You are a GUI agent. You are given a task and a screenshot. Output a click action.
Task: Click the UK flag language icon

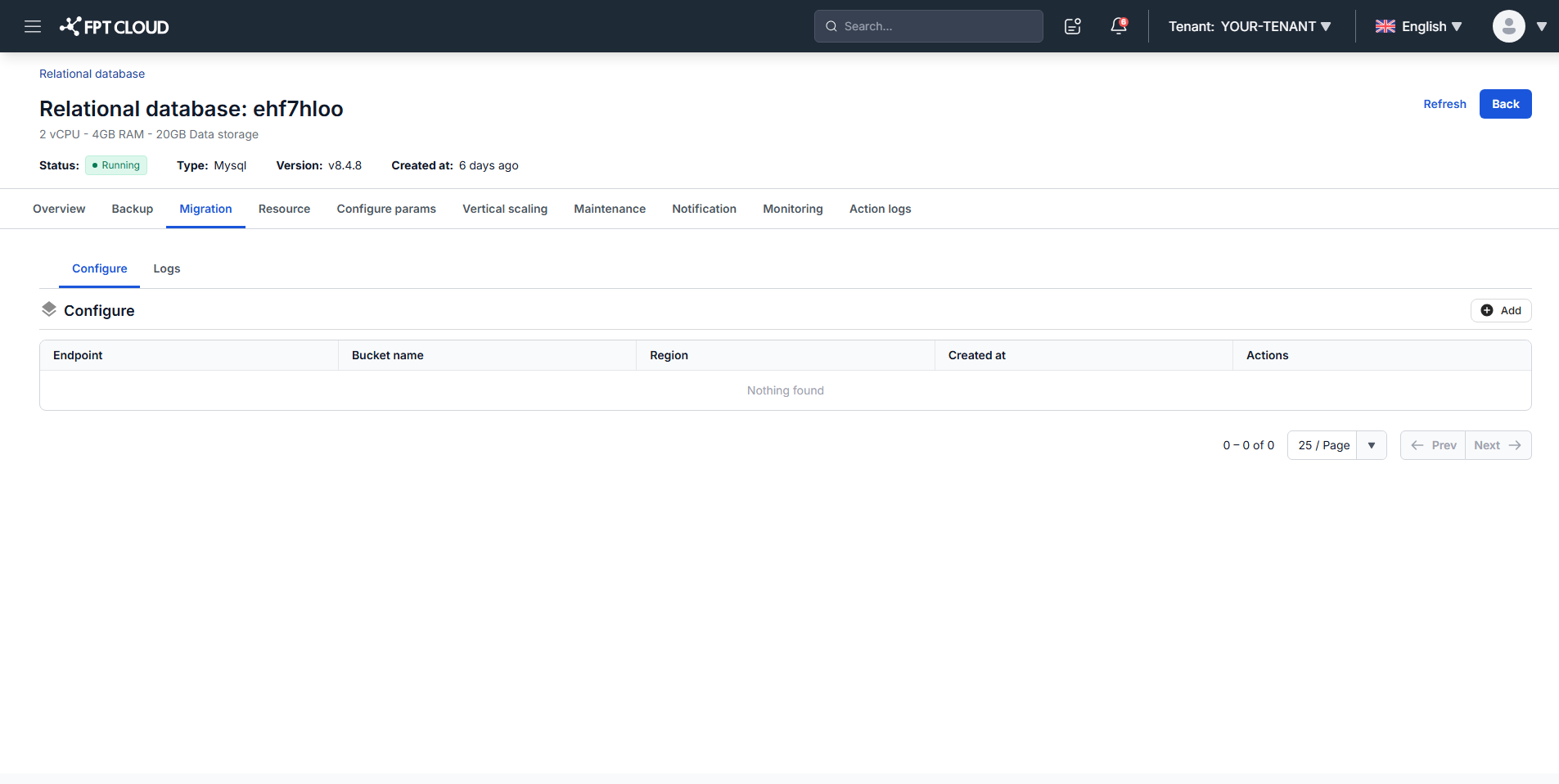[x=1385, y=26]
